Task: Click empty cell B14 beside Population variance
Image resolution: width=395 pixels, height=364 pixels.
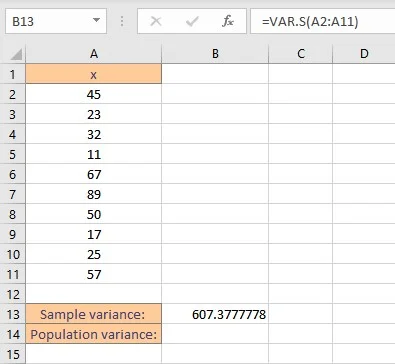Action: (215, 334)
